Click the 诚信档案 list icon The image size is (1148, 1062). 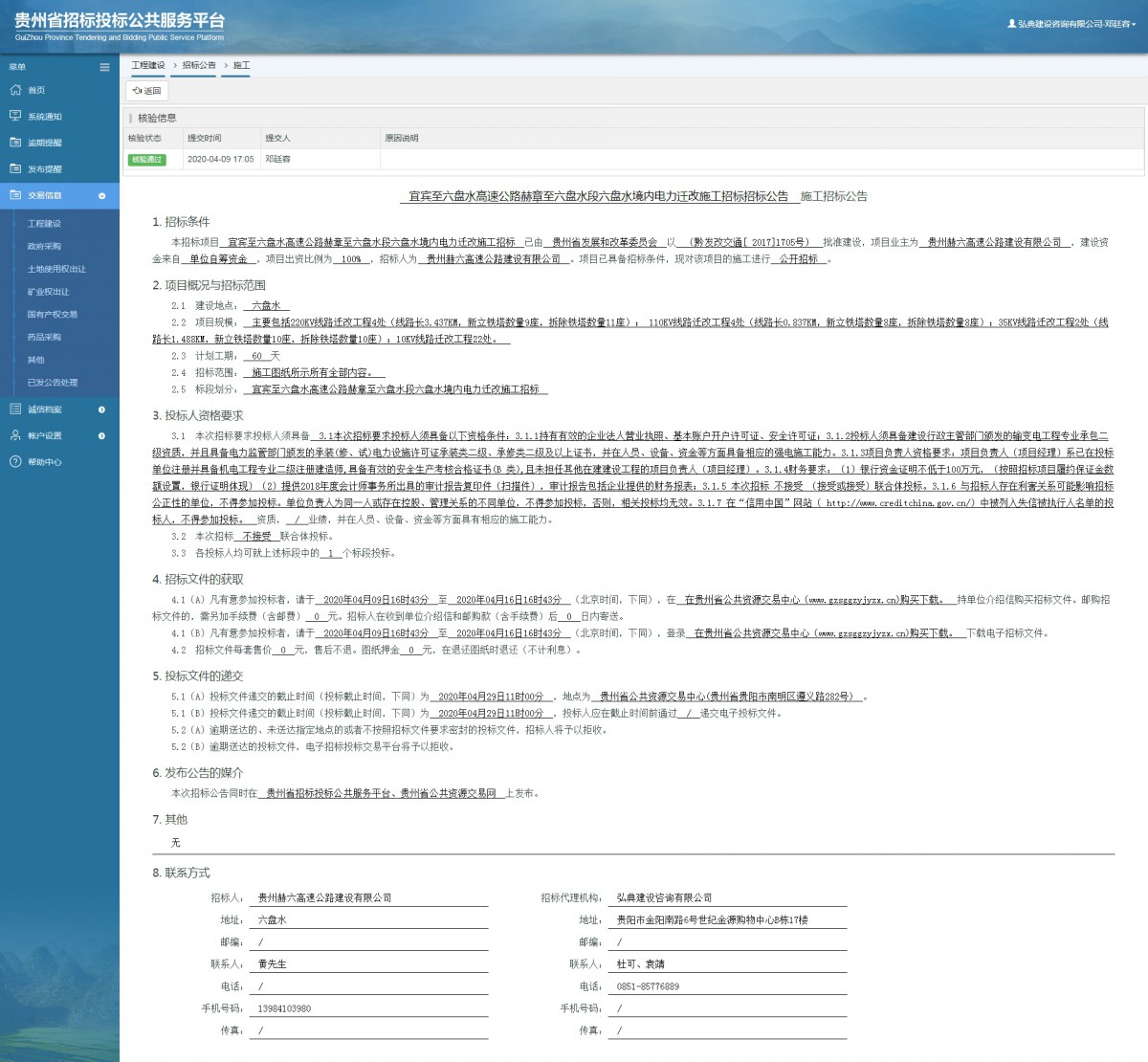(x=15, y=409)
